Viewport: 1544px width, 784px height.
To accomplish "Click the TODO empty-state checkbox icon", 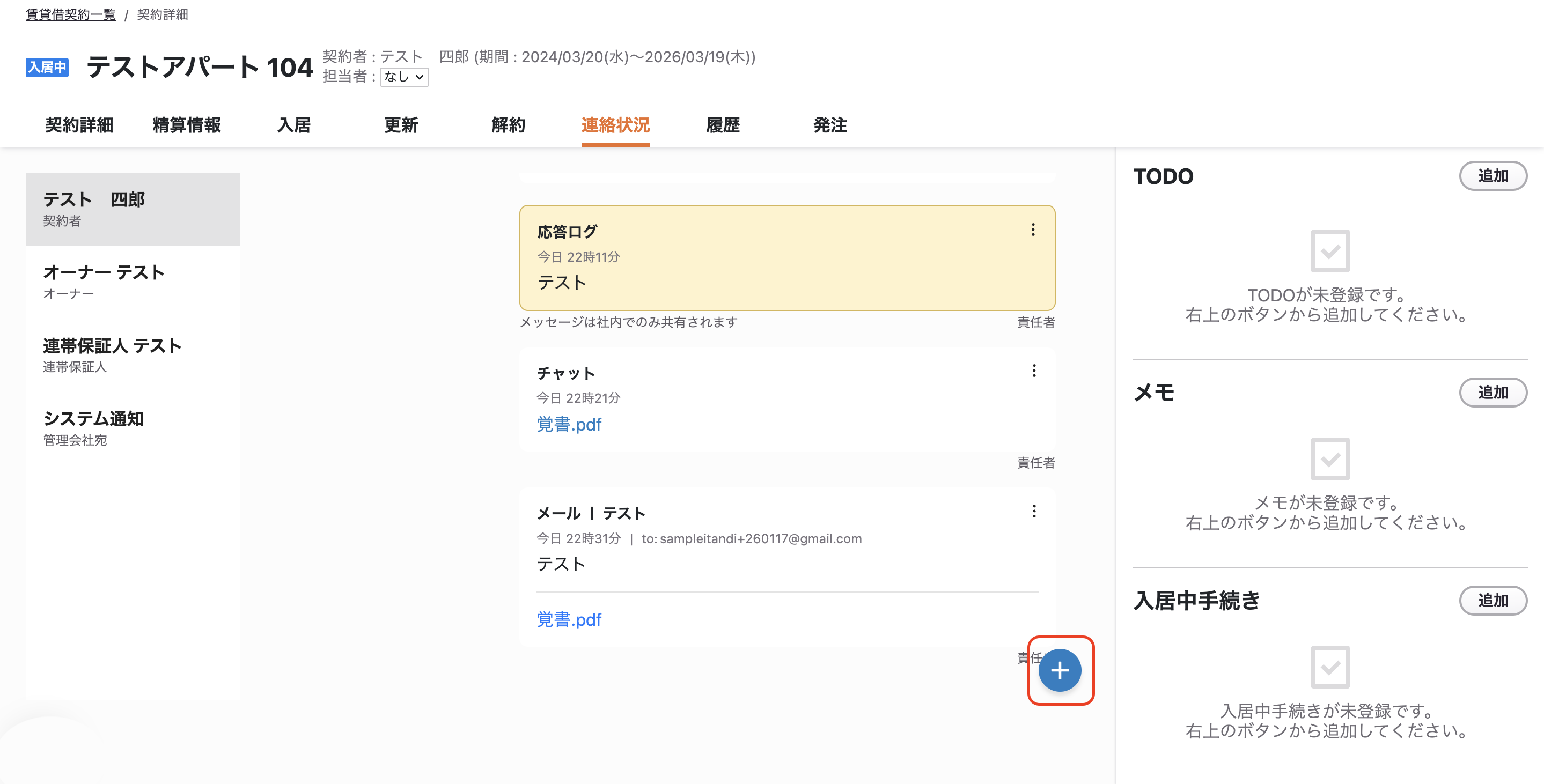I will click(1330, 250).
